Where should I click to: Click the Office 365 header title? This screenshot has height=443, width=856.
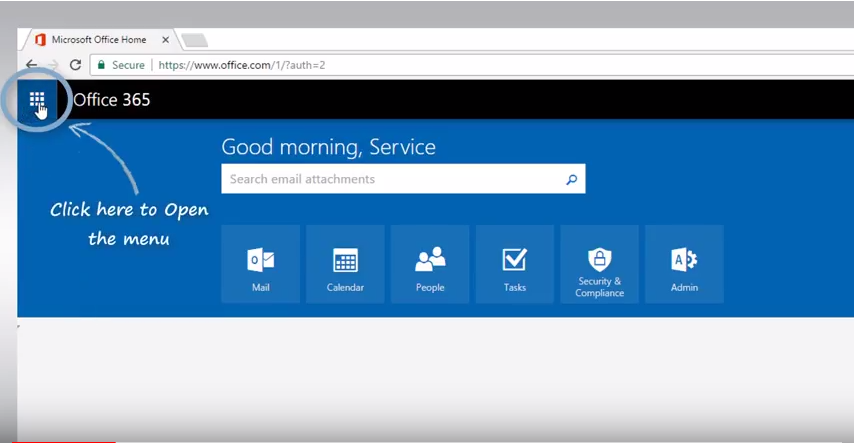pyautogui.click(x=111, y=99)
